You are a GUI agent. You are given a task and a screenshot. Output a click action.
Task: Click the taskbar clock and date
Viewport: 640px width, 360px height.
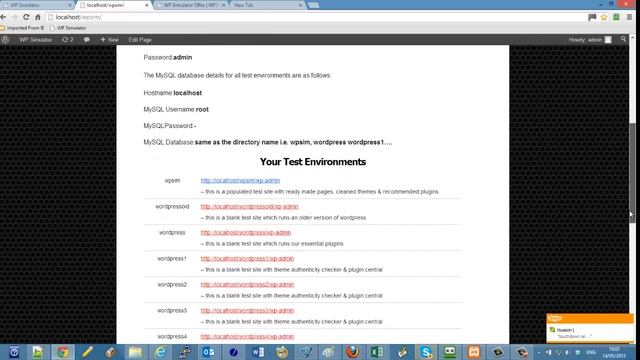coord(614,352)
